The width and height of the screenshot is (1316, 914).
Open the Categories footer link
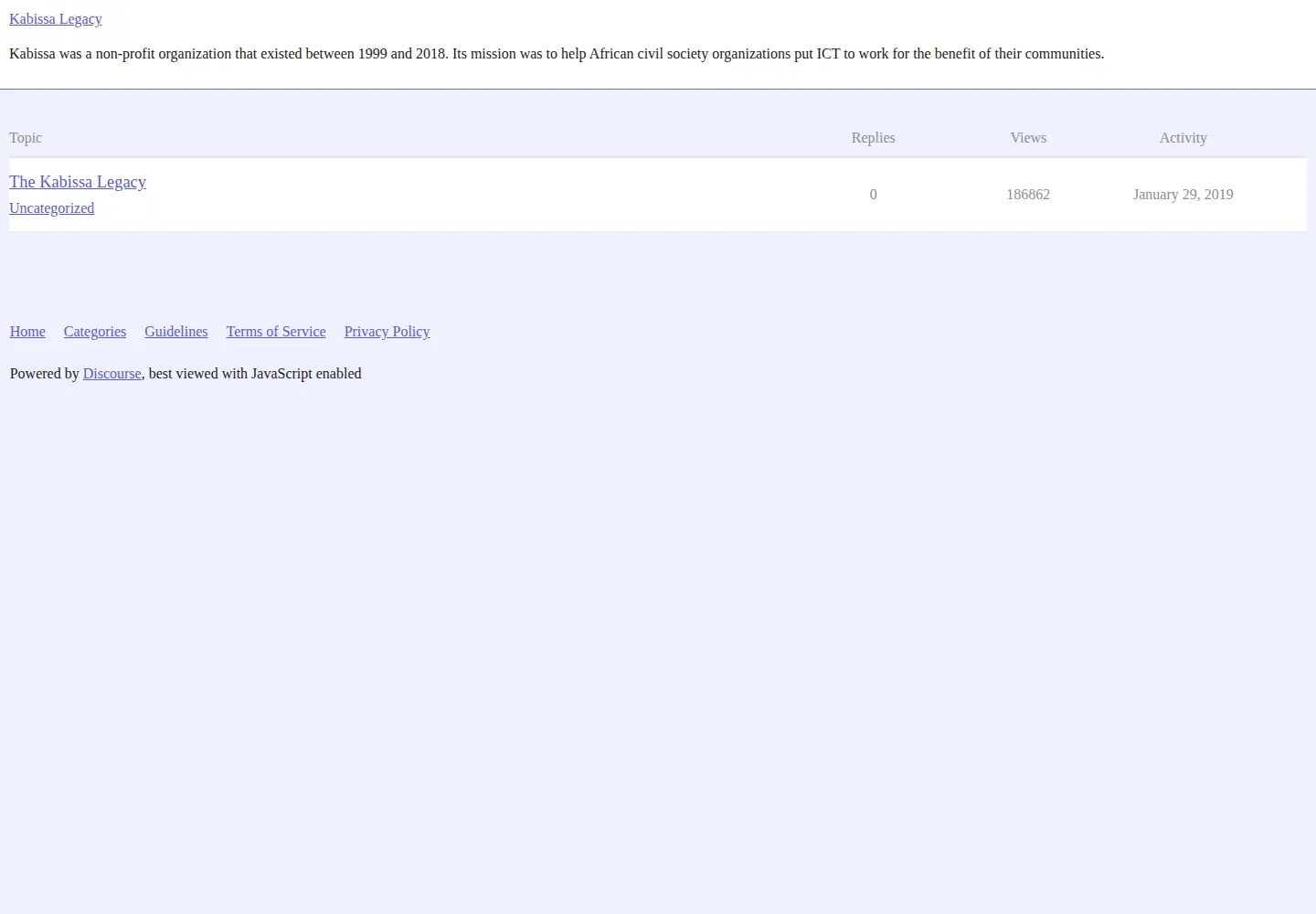point(95,332)
